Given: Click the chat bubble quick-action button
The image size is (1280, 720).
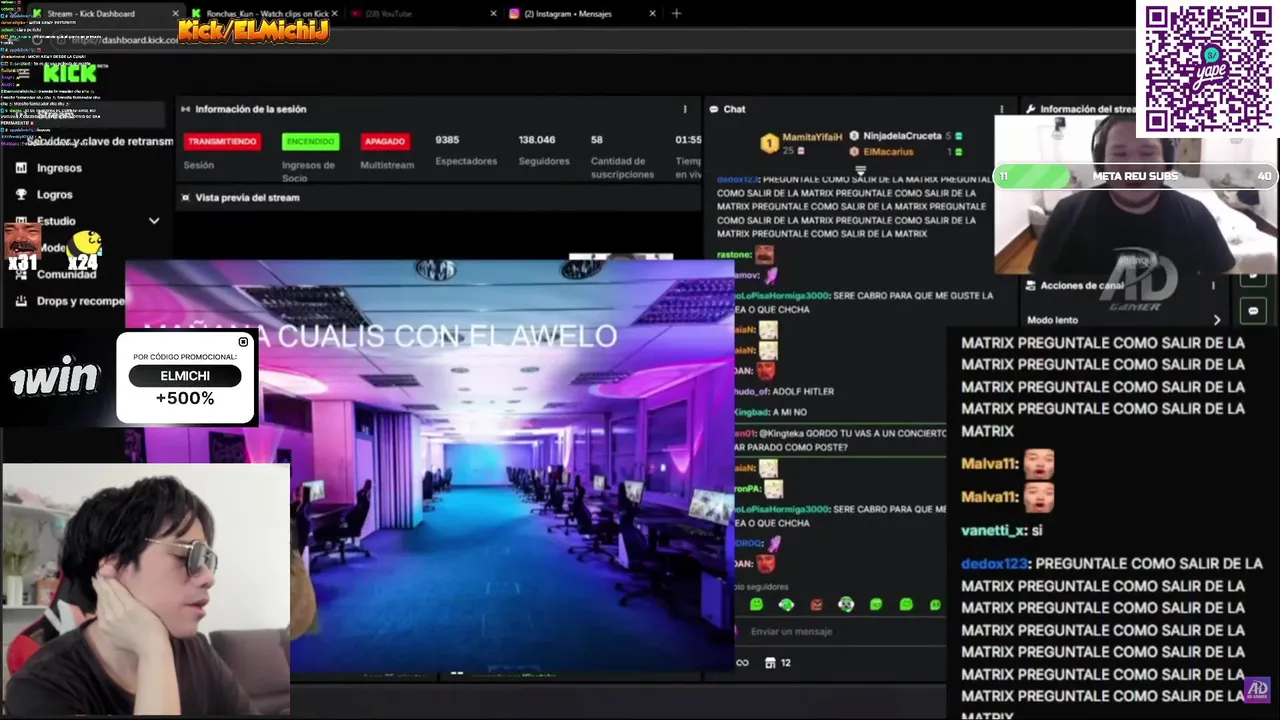Looking at the screenshot, I should pyautogui.click(x=1253, y=311).
